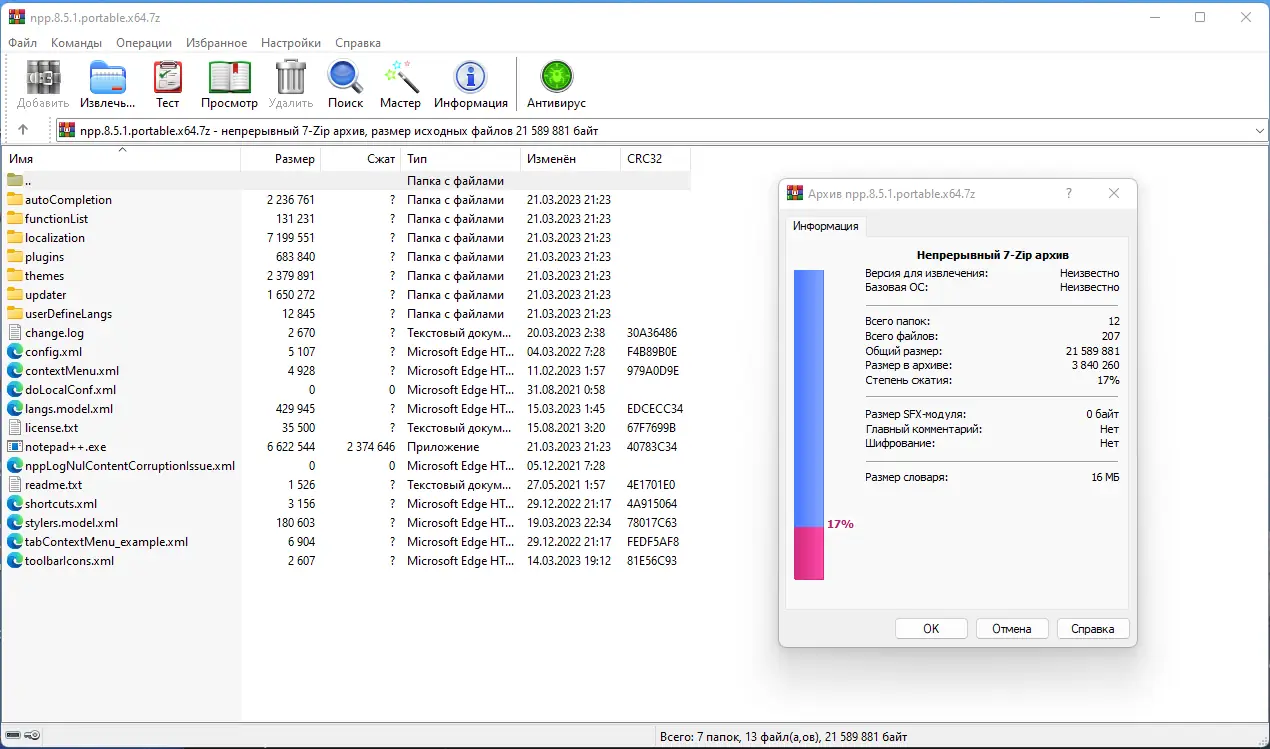Select the themes folder icon
The image size is (1270, 749).
click(15, 275)
